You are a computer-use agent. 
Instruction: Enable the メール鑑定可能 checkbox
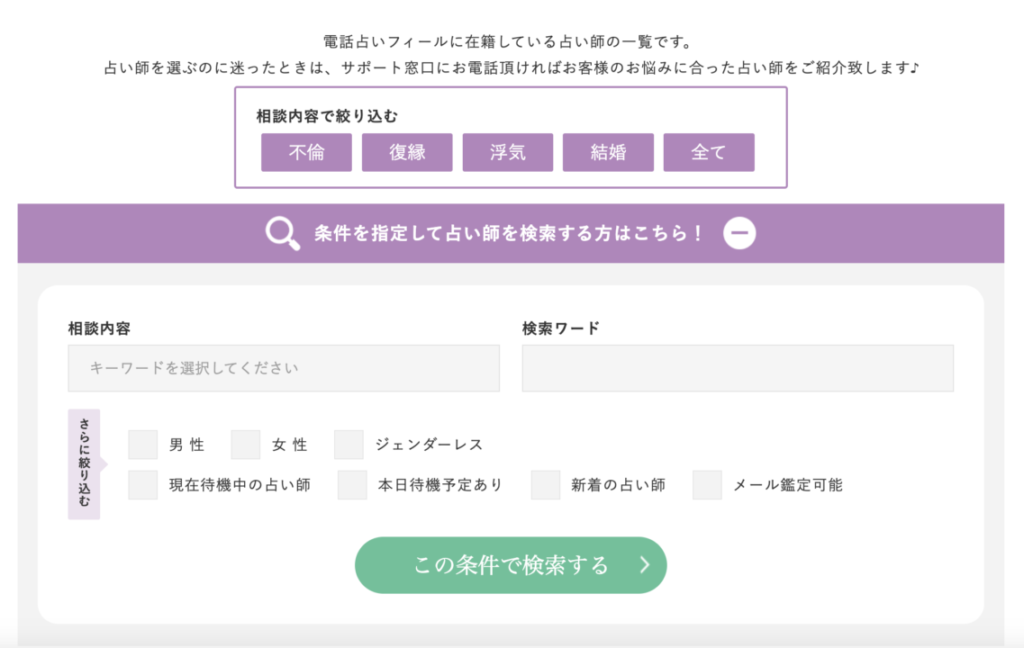tap(707, 485)
